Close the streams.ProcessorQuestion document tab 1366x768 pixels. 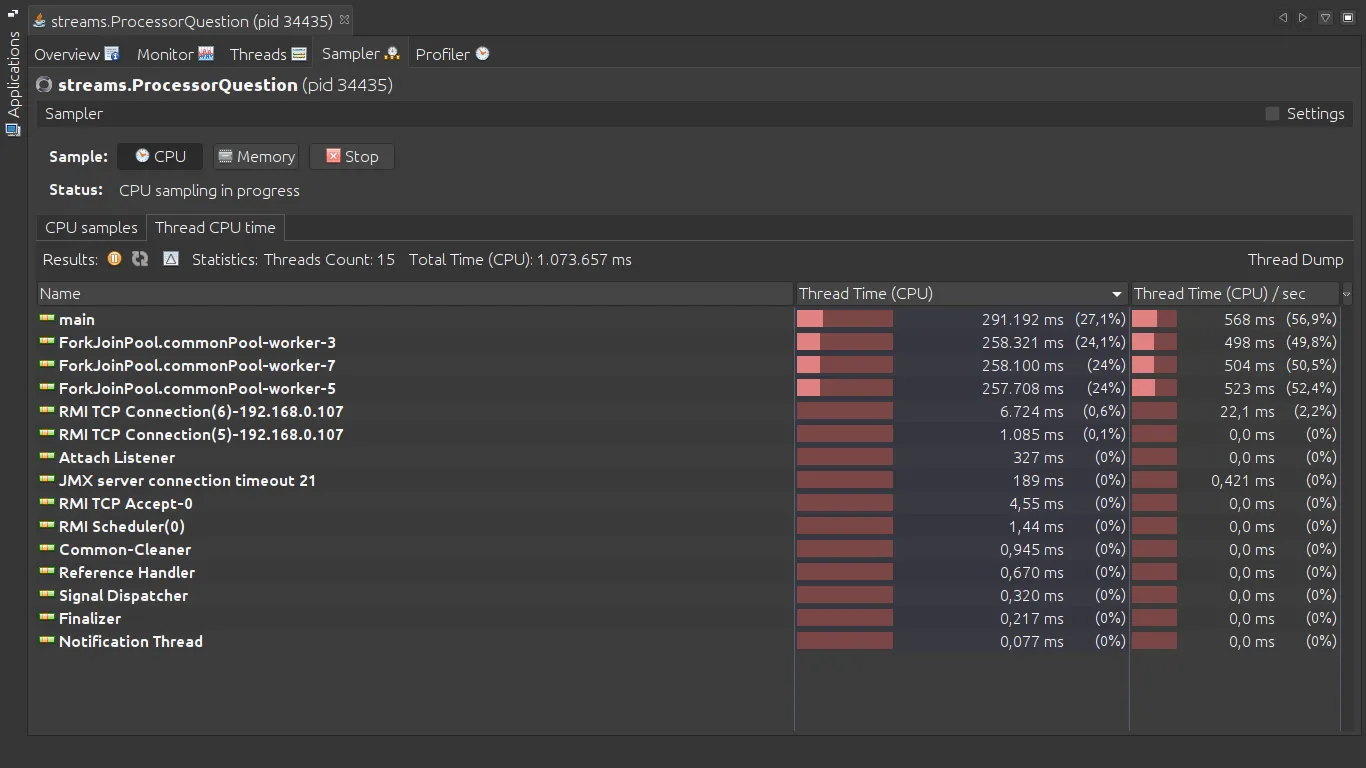[344, 20]
